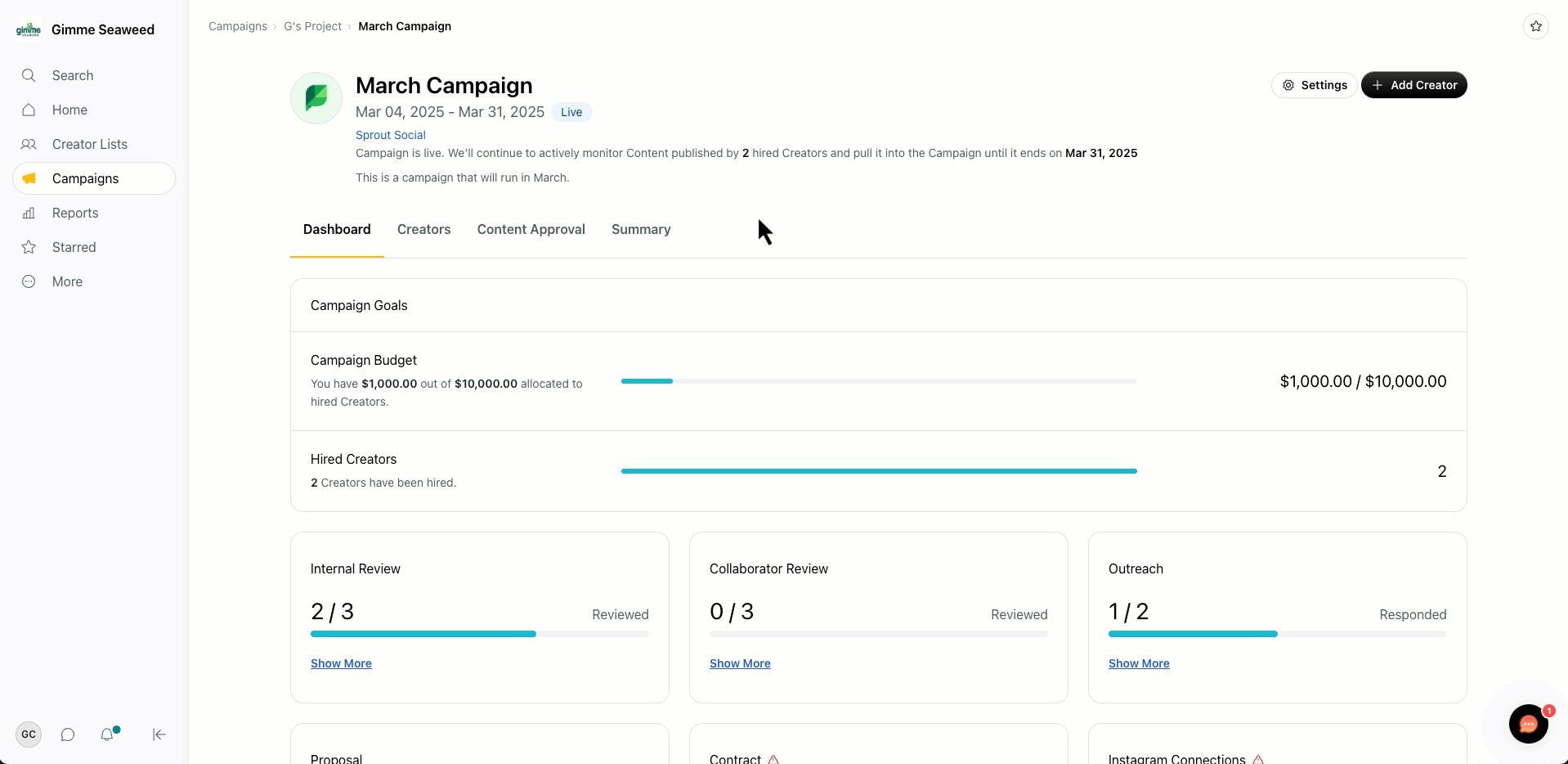Select Campaigns in the sidebar
The height and width of the screenshot is (764, 1568).
point(94,178)
